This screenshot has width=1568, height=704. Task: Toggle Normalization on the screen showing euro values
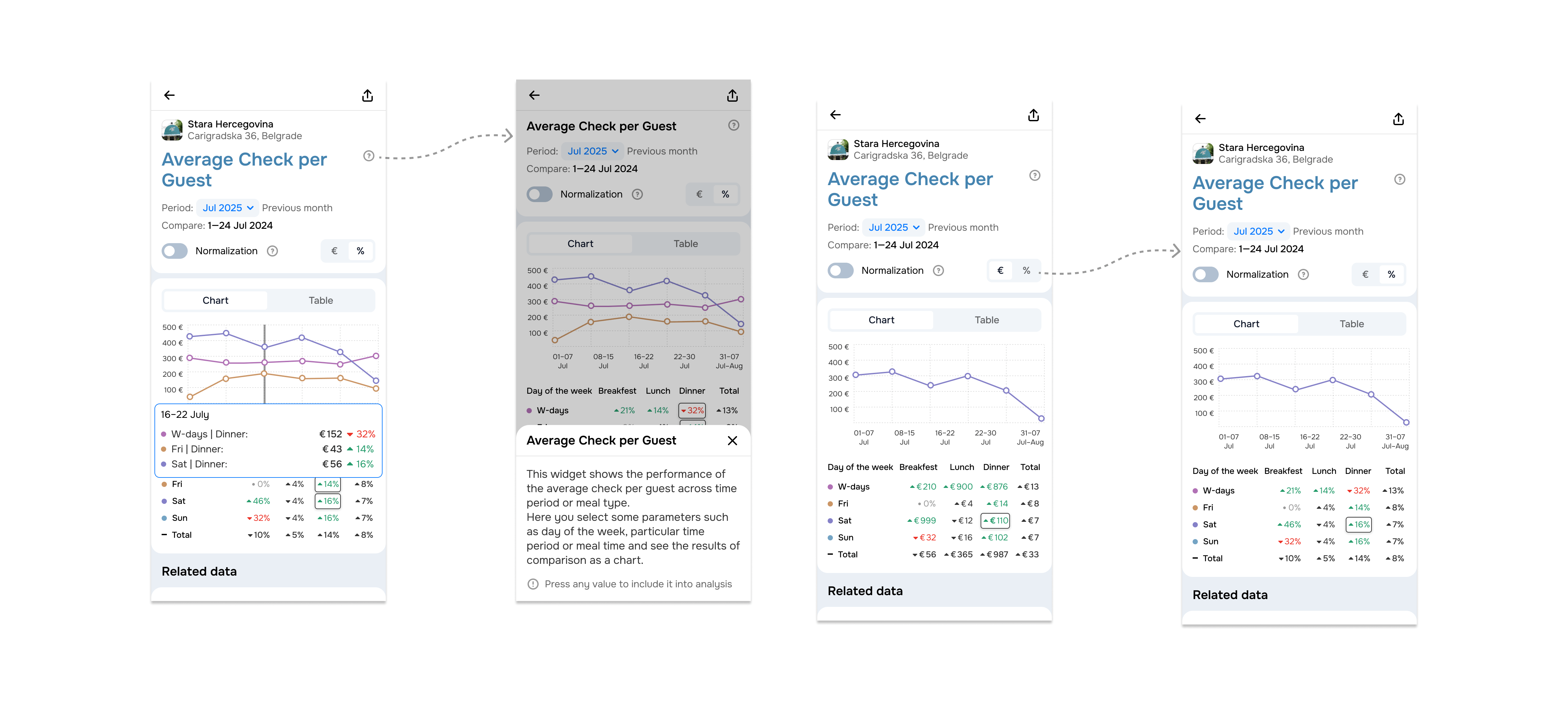click(841, 271)
